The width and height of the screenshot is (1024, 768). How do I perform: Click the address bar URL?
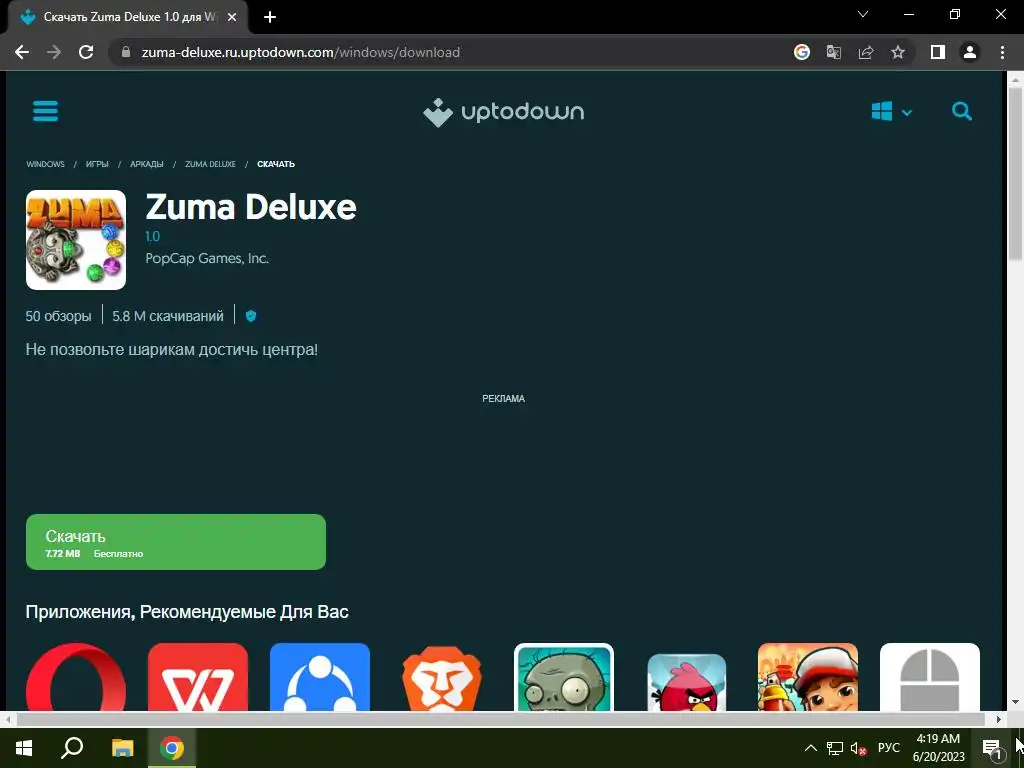pyautogui.click(x=300, y=52)
